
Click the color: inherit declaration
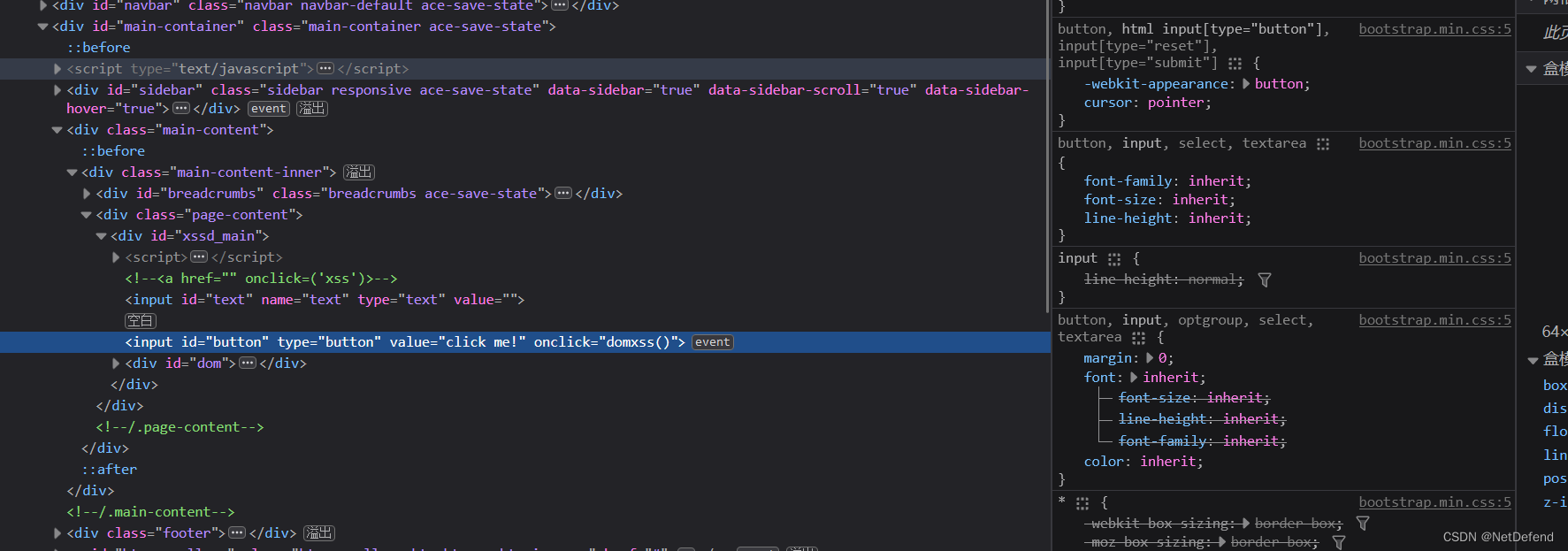click(x=1143, y=462)
